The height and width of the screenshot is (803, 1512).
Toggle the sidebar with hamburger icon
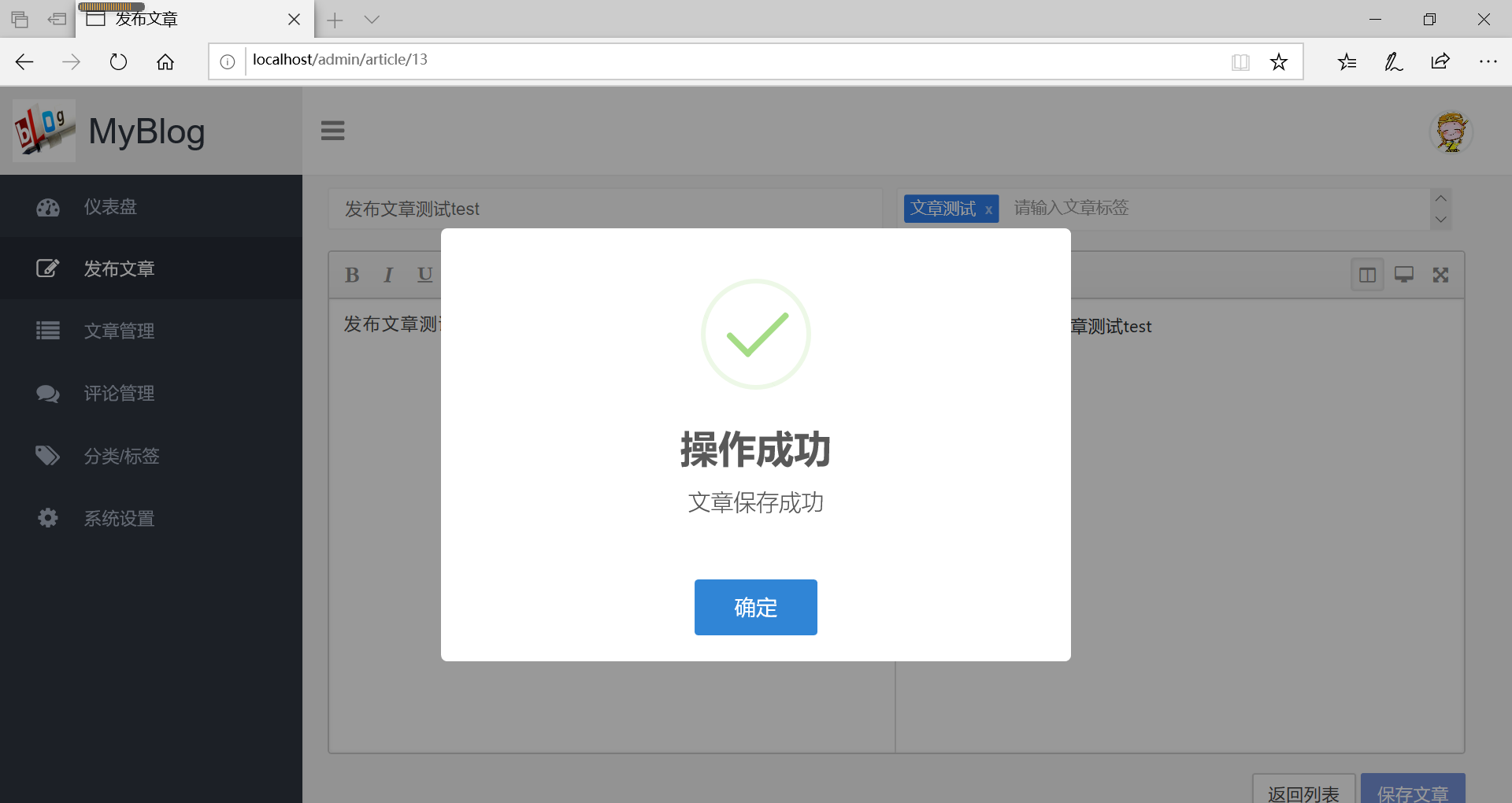(x=333, y=131)
